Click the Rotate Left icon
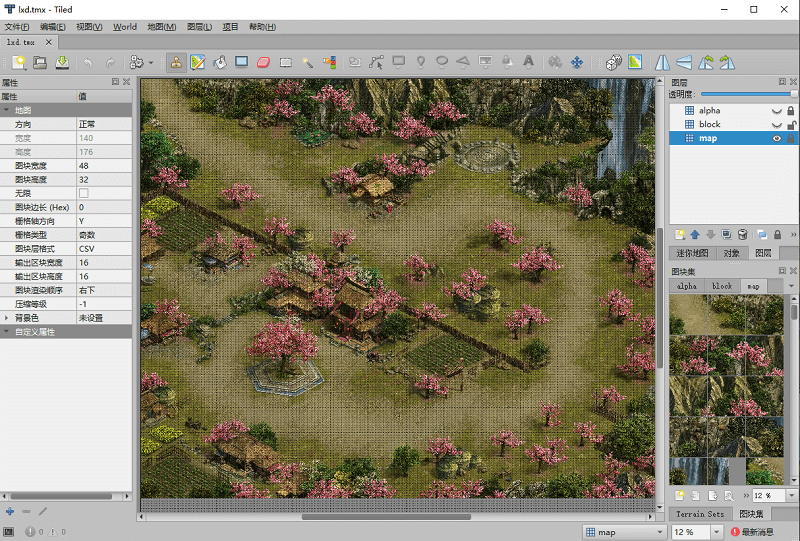The height and width of the screenshot is (541, 800). click(x=706, y=62)
